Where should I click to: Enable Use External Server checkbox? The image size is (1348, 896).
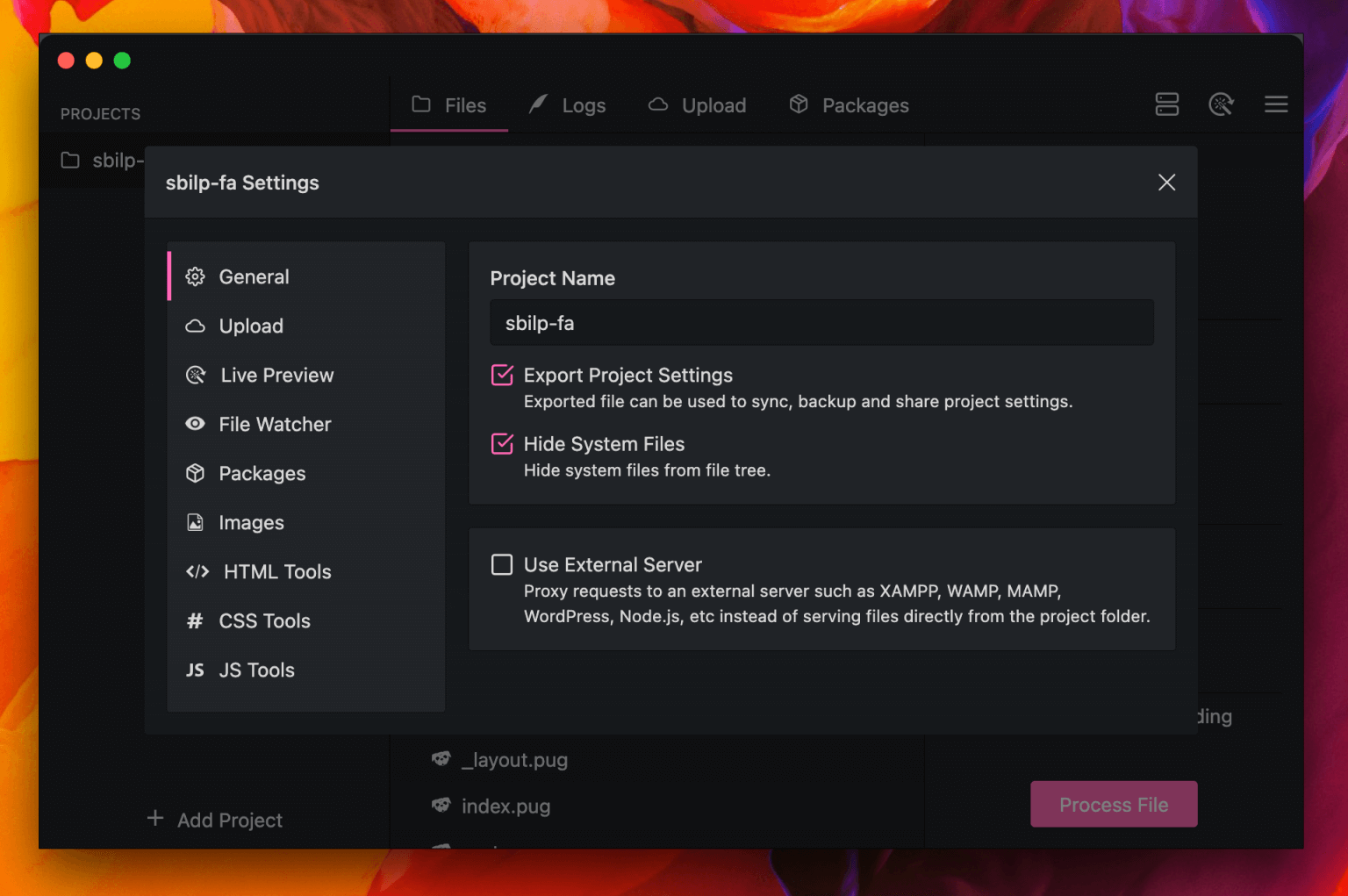502,564
